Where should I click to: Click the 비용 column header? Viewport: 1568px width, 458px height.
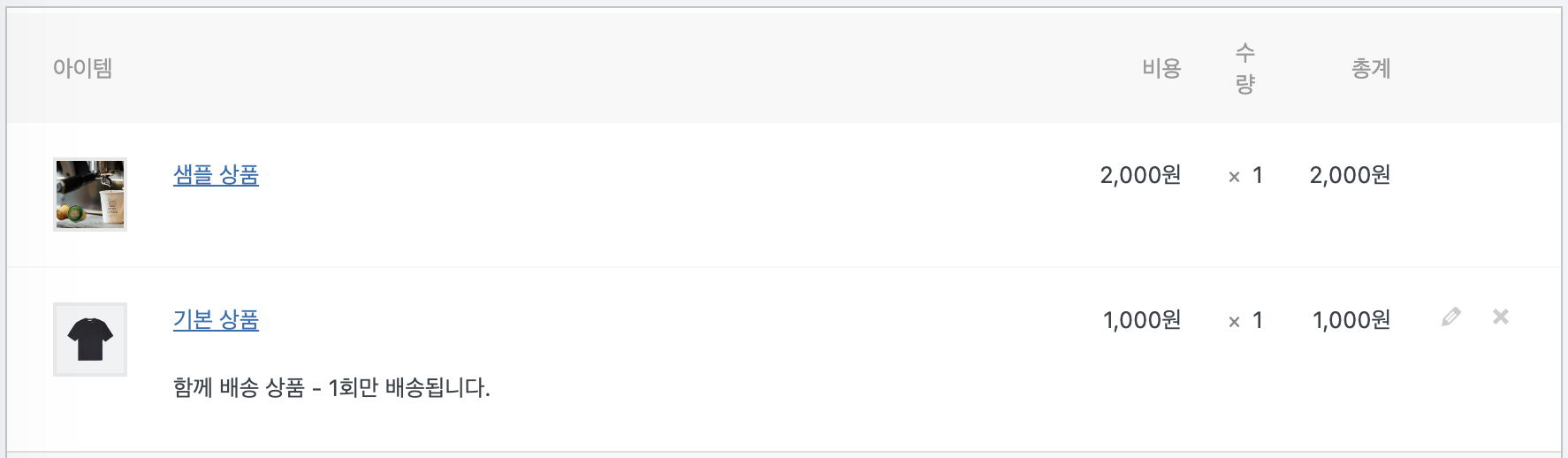point(1161,68)
